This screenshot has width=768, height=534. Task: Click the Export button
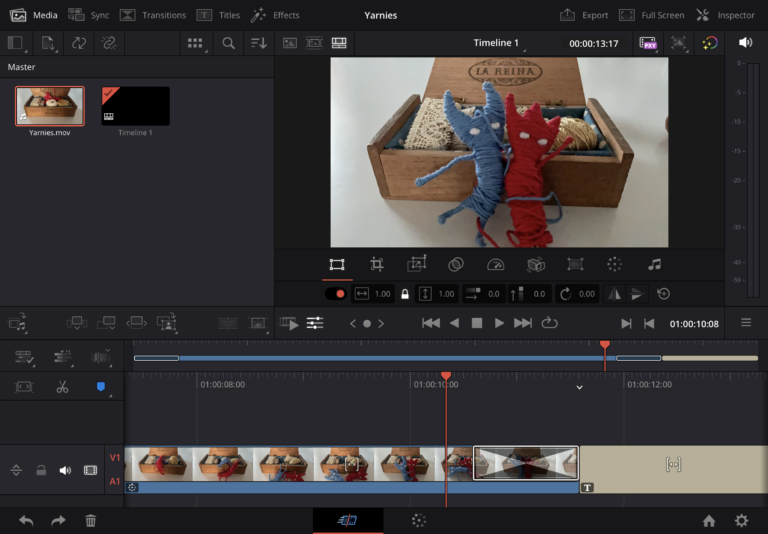584,15
